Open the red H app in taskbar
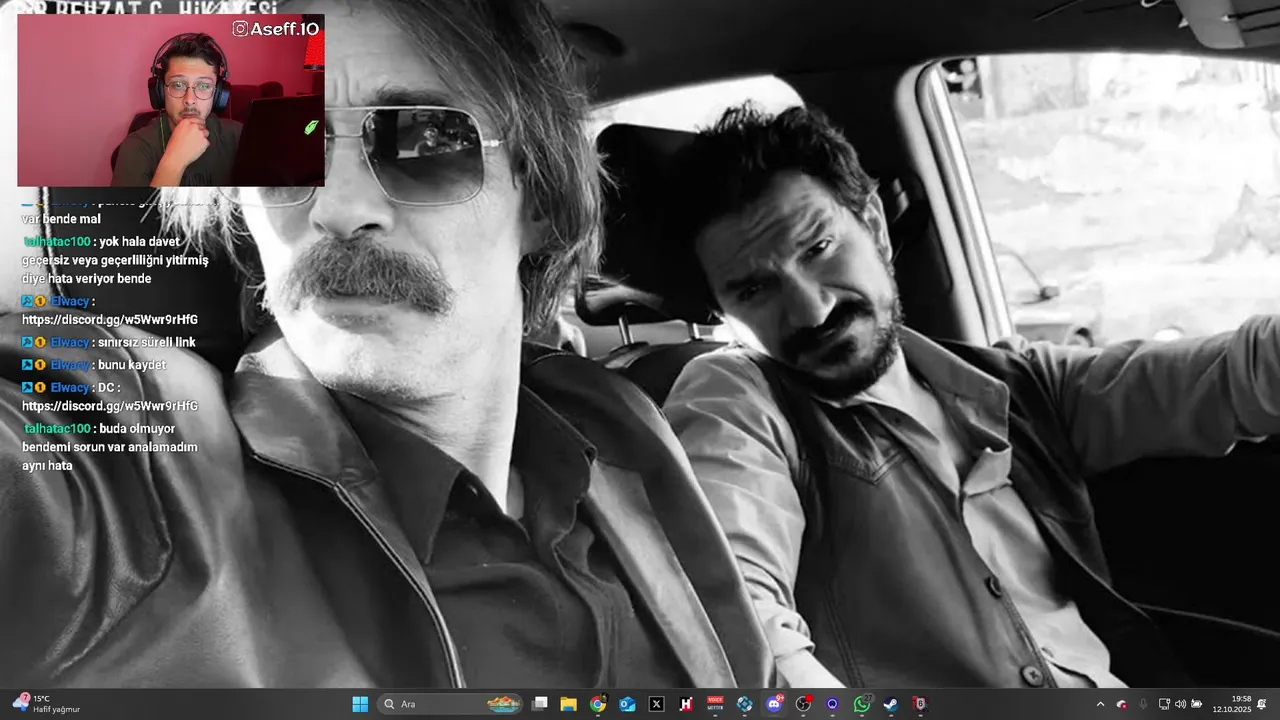The height and width of the screenshot is (720, 1280). (686, 704)
